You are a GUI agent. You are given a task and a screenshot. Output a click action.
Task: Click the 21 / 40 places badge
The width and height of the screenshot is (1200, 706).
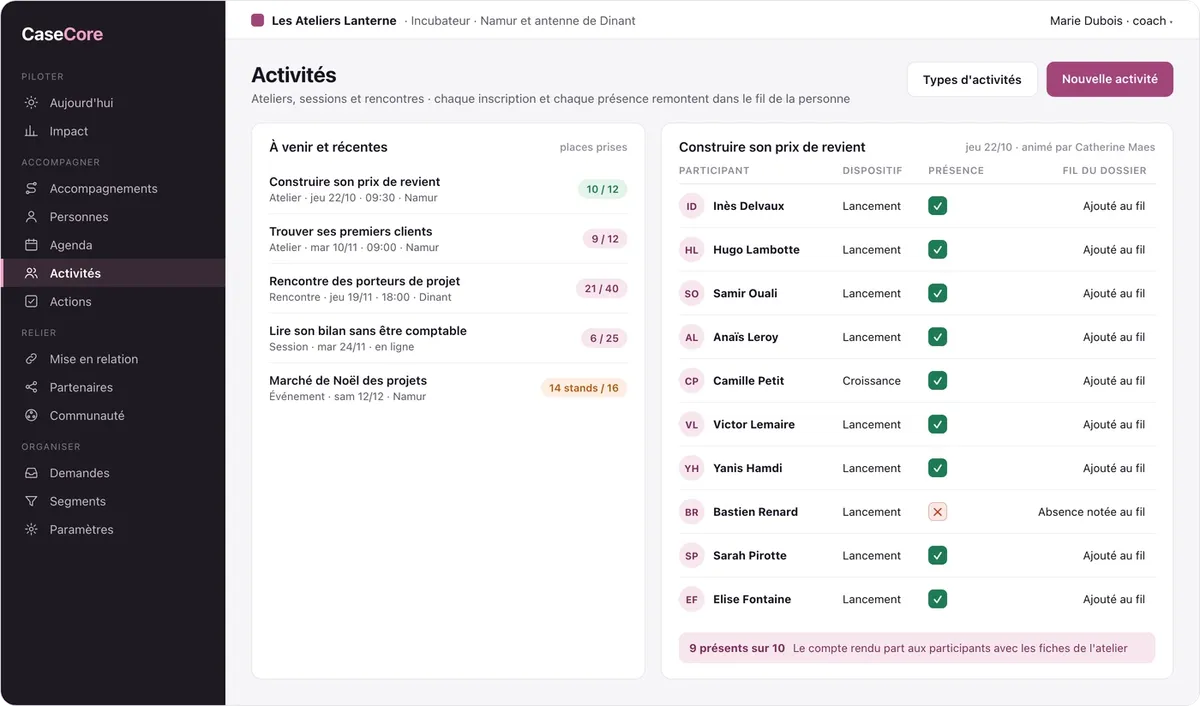601,289
